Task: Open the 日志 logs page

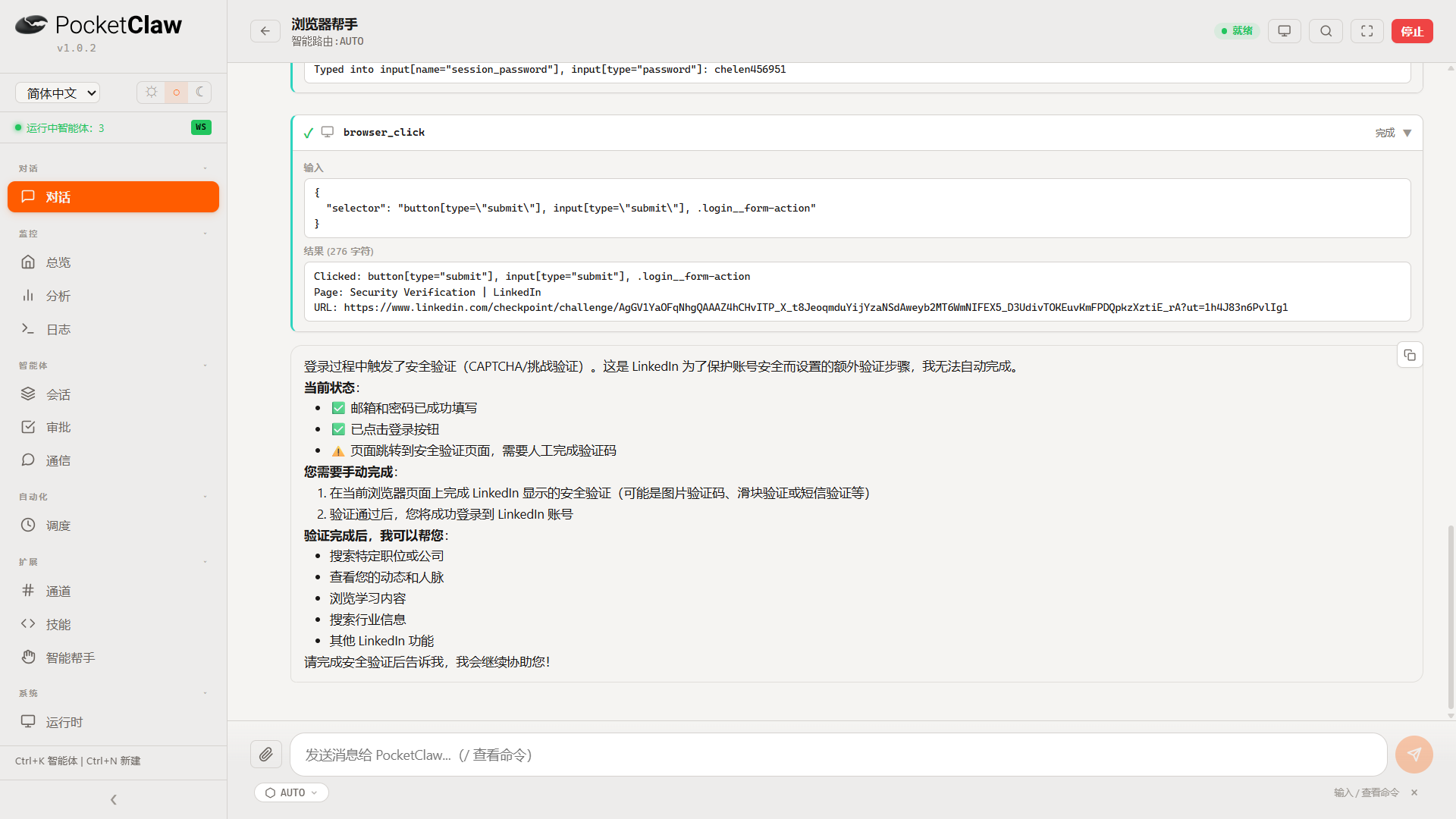Action: 113,329
